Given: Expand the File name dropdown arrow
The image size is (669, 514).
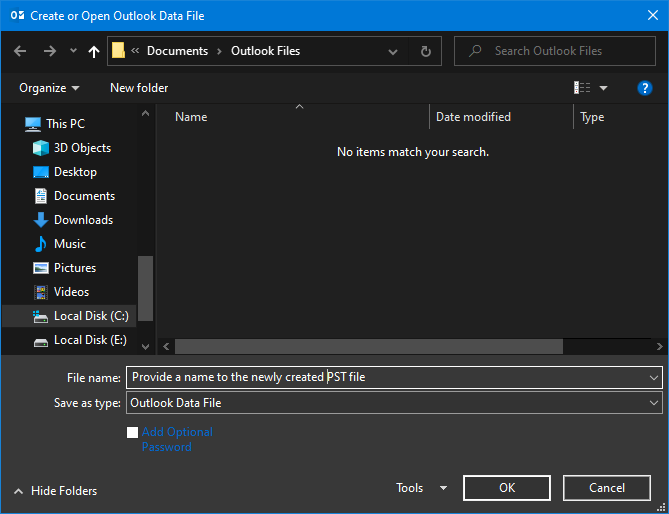Looking at the screenshot, I should click(x=654, y=378).
